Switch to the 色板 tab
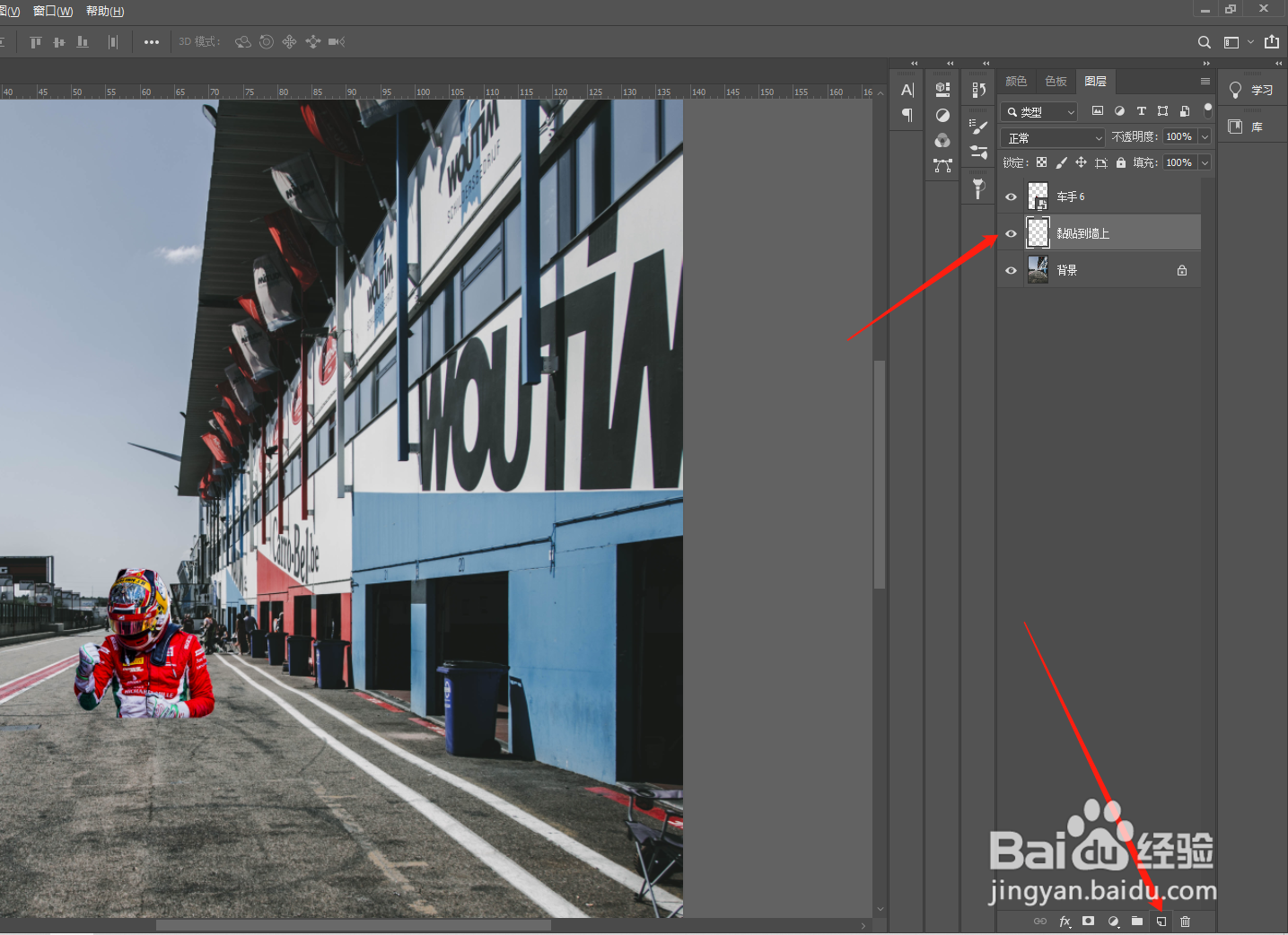Screen dimensions: 1288x935 click(1056, 81)
